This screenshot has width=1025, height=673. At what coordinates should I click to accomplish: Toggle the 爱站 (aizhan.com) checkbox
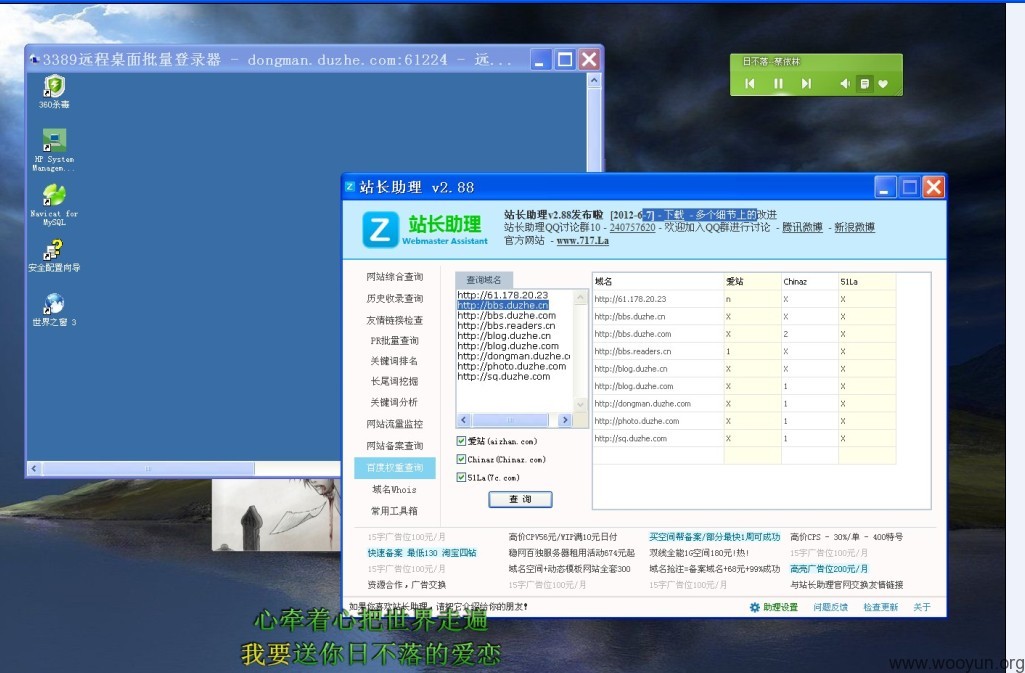tap(461, 441)
